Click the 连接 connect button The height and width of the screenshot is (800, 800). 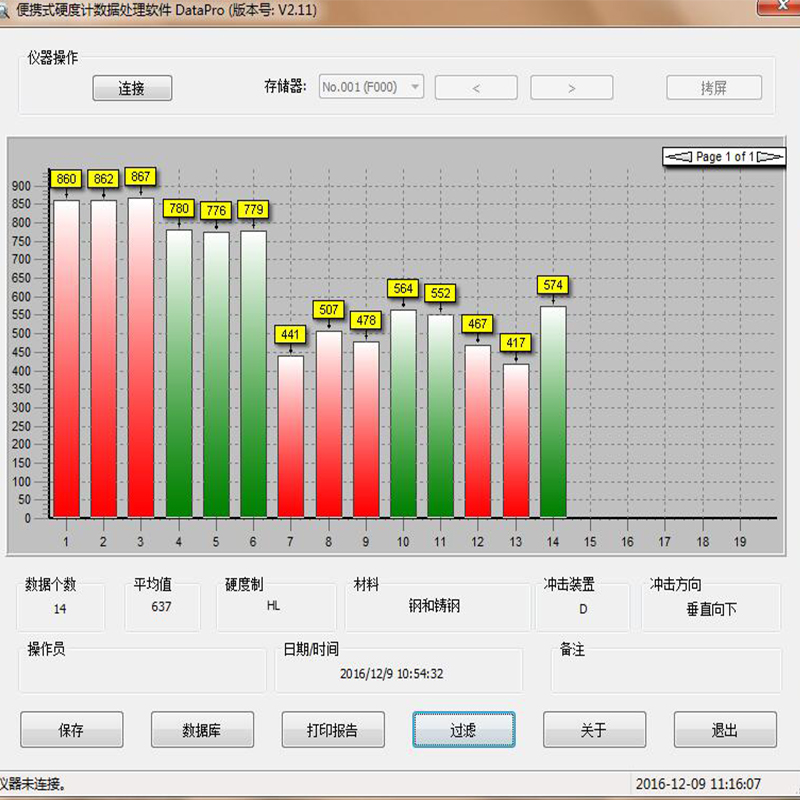(x=132, y=88)
